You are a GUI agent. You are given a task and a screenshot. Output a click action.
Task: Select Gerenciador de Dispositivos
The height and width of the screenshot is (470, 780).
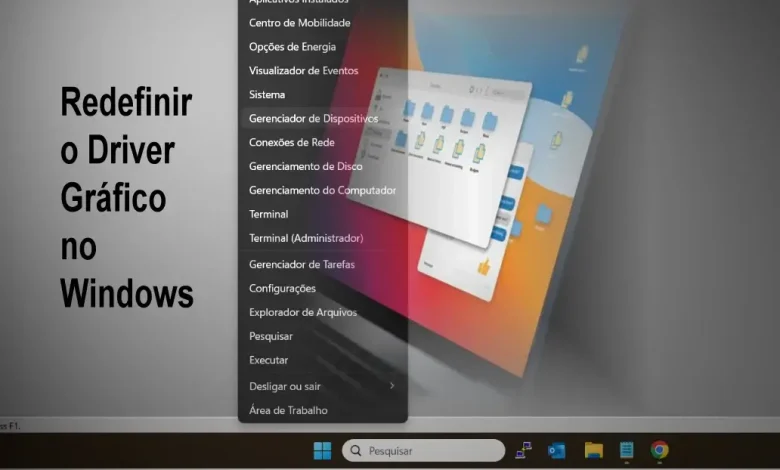point(323,118)
